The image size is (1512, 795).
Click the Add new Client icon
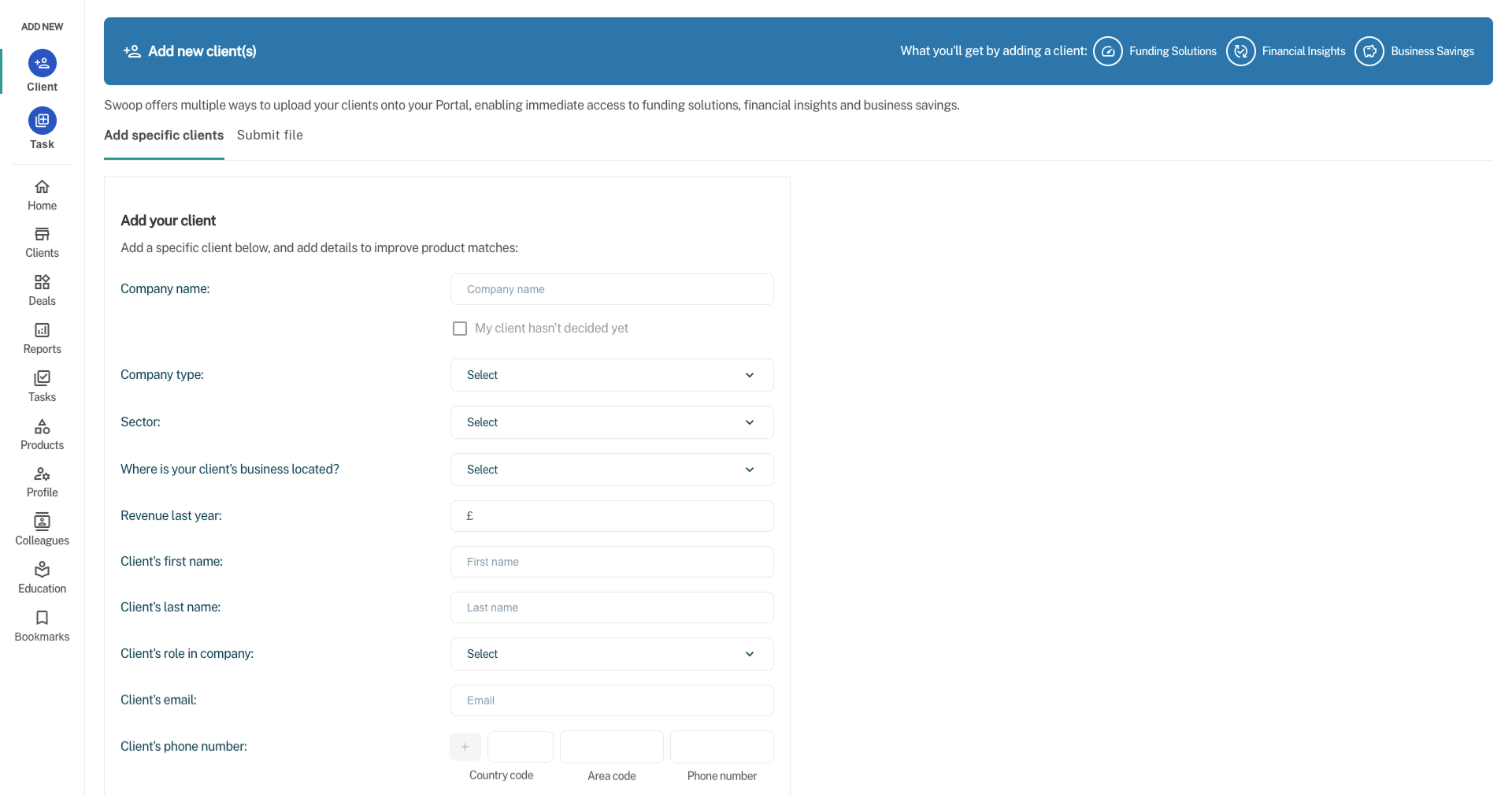(42, 63)
